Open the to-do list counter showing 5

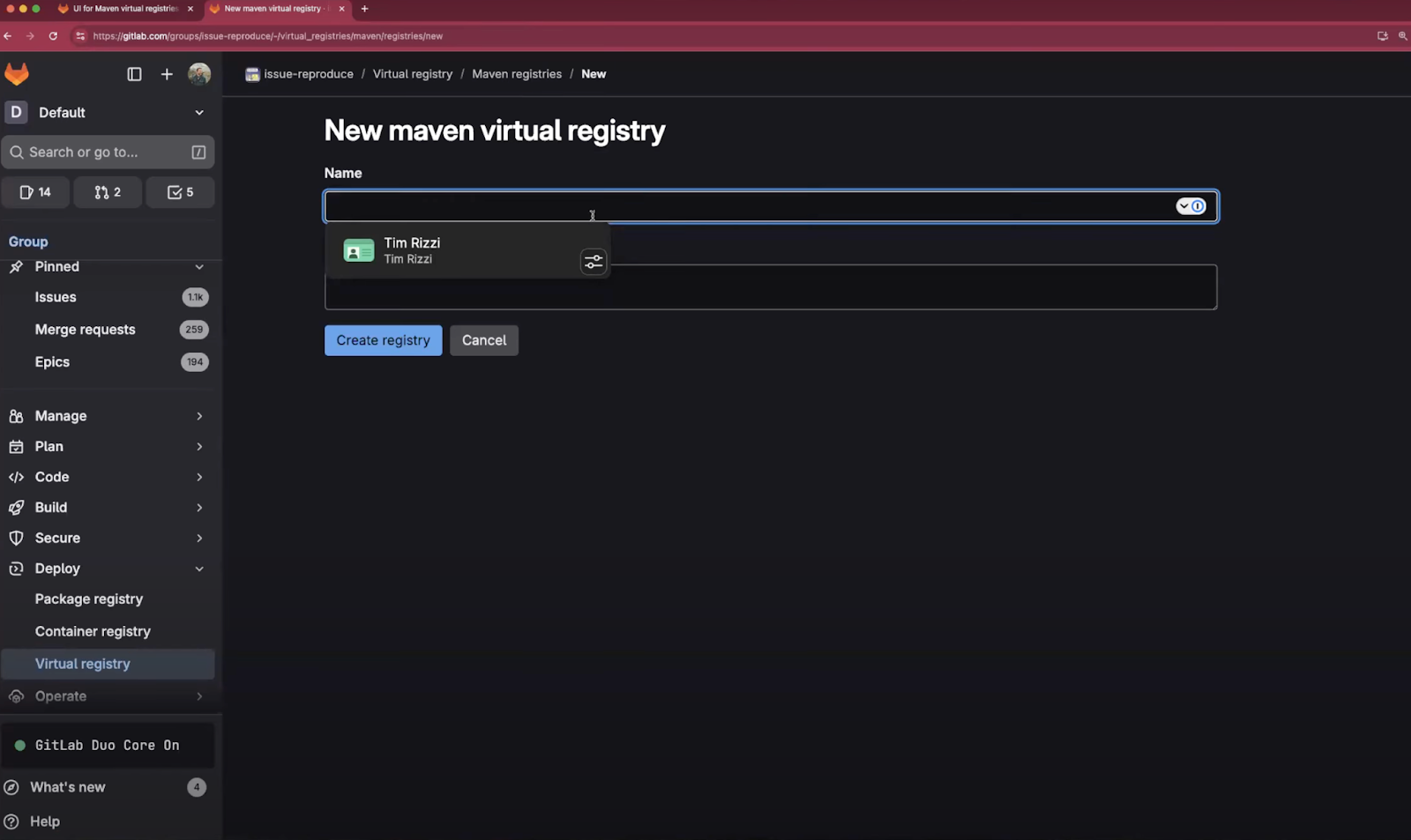click(180, 192)
